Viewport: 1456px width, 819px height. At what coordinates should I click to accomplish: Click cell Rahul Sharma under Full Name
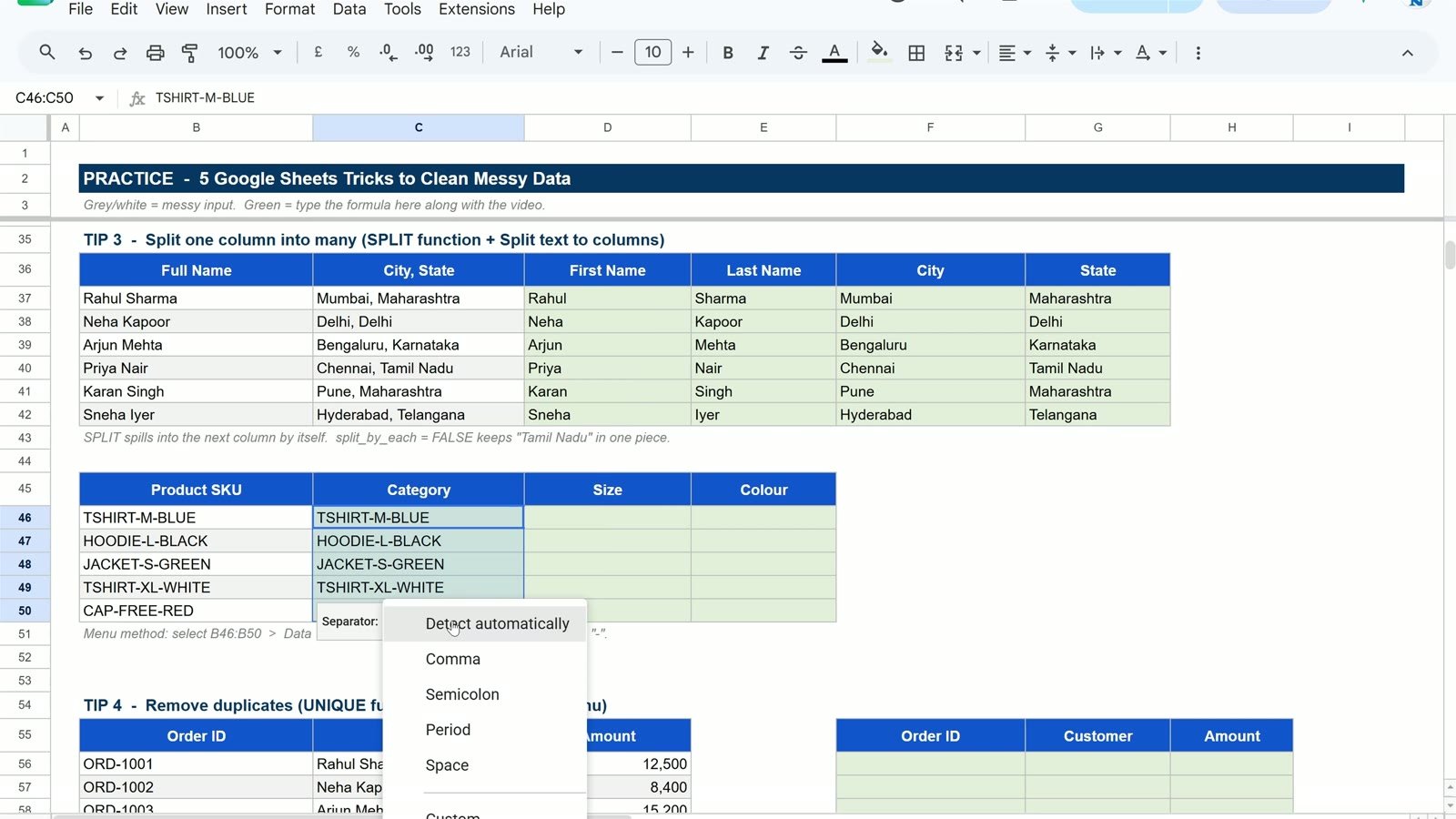(x=196, y=298)
